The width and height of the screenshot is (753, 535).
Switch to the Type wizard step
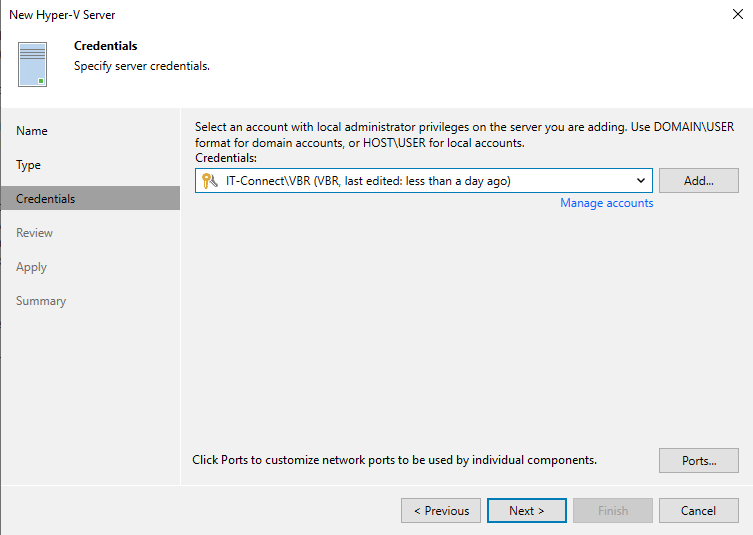[x=29, y=165]
